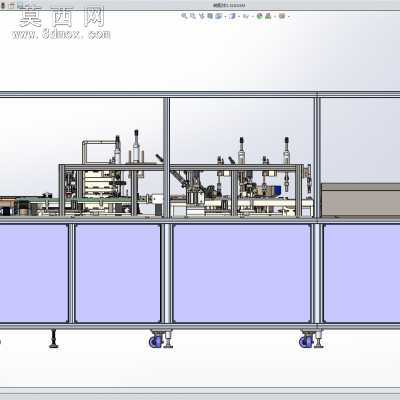400x400 pixels.
Task: Select the gray box on the right table
Action: [x=361, y=200]
